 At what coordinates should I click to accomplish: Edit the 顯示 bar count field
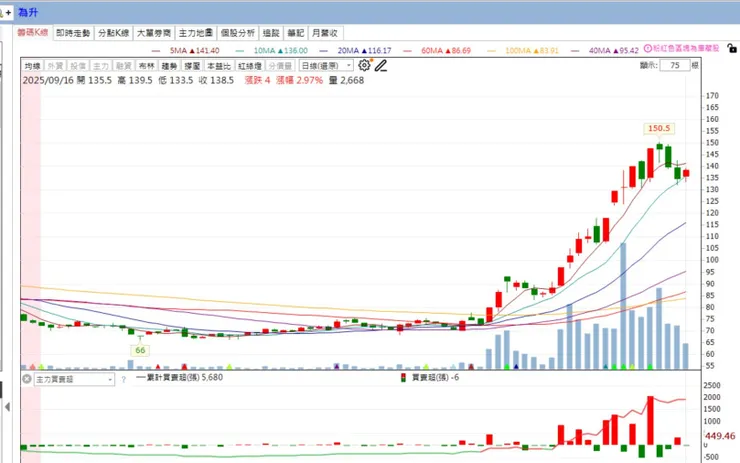coord(674,65)
